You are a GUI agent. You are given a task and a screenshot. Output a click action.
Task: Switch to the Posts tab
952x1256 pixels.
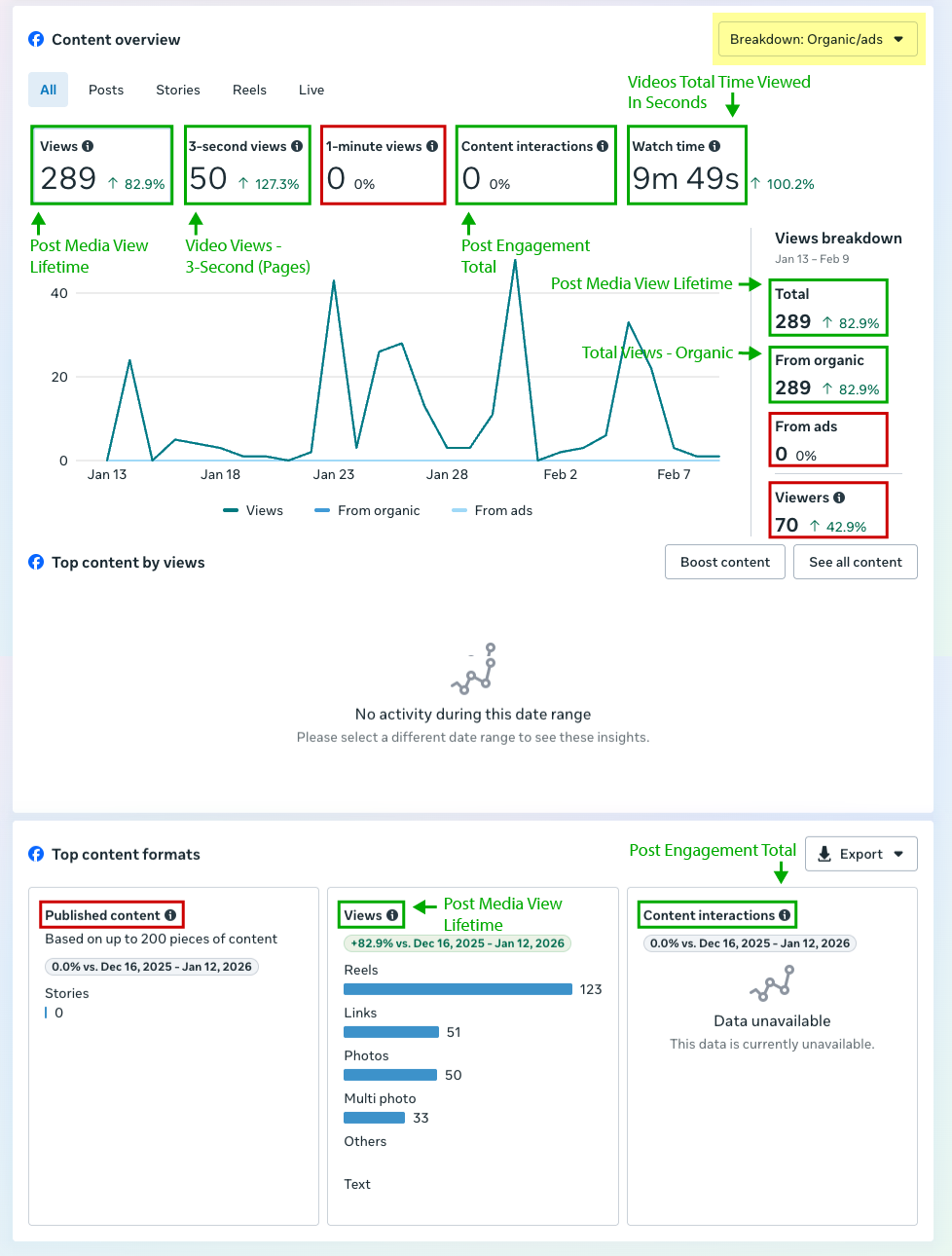[x=106, y=90]
